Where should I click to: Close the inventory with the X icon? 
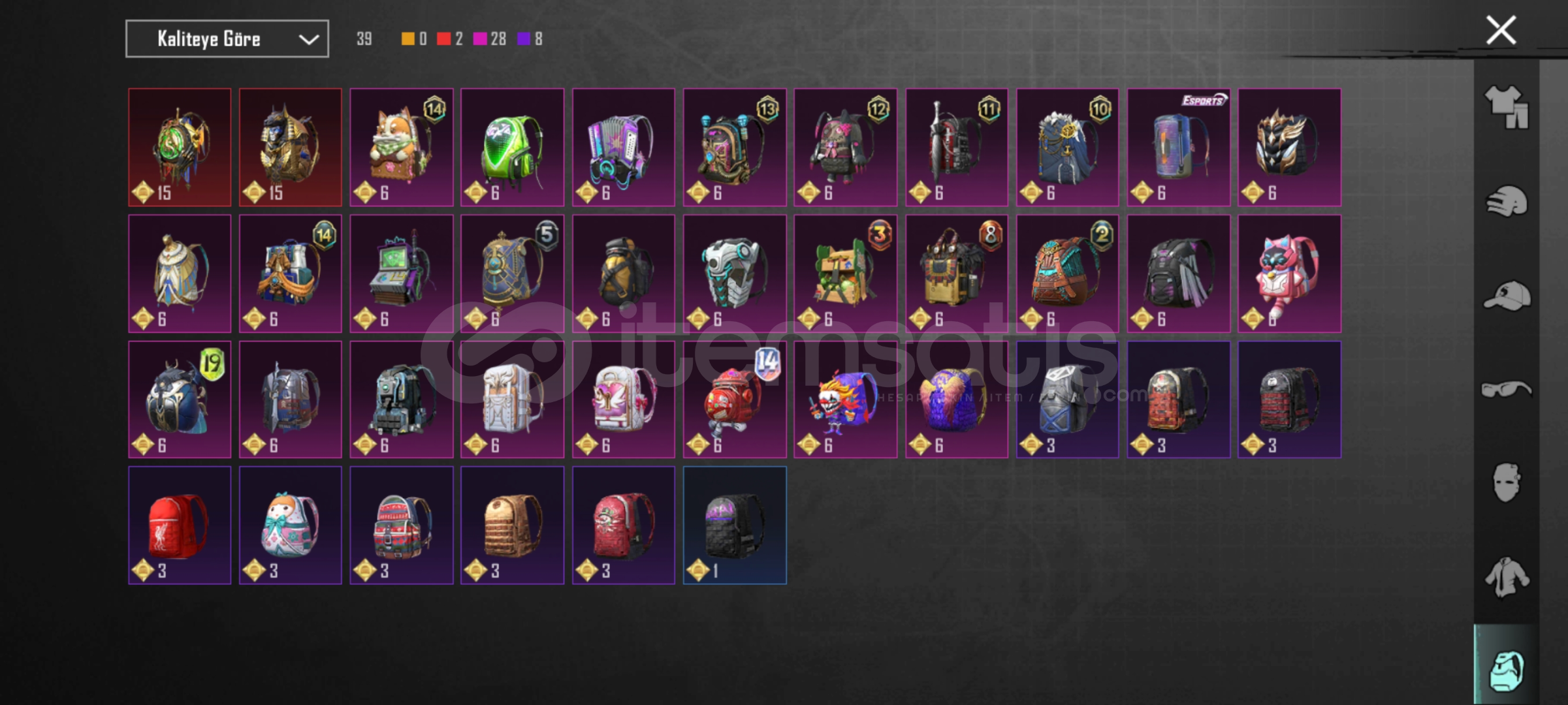(x=1501, y=30)
